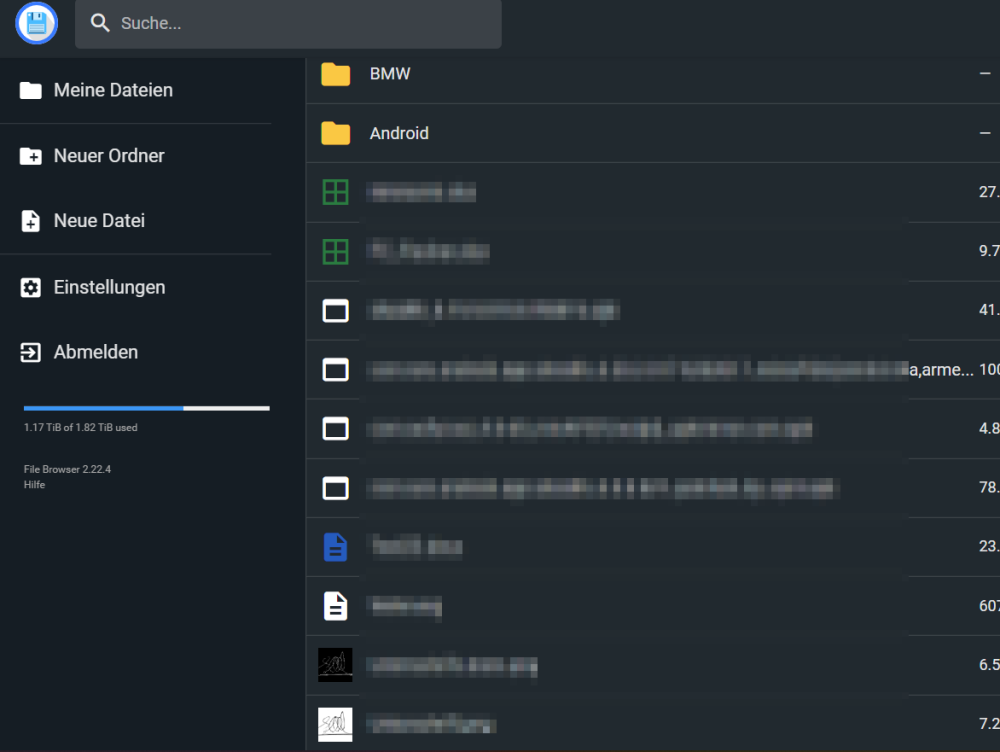The image size is (1000, 752).
Task: Click the Meine Dateien folder icon
Action: click(31, 91)
